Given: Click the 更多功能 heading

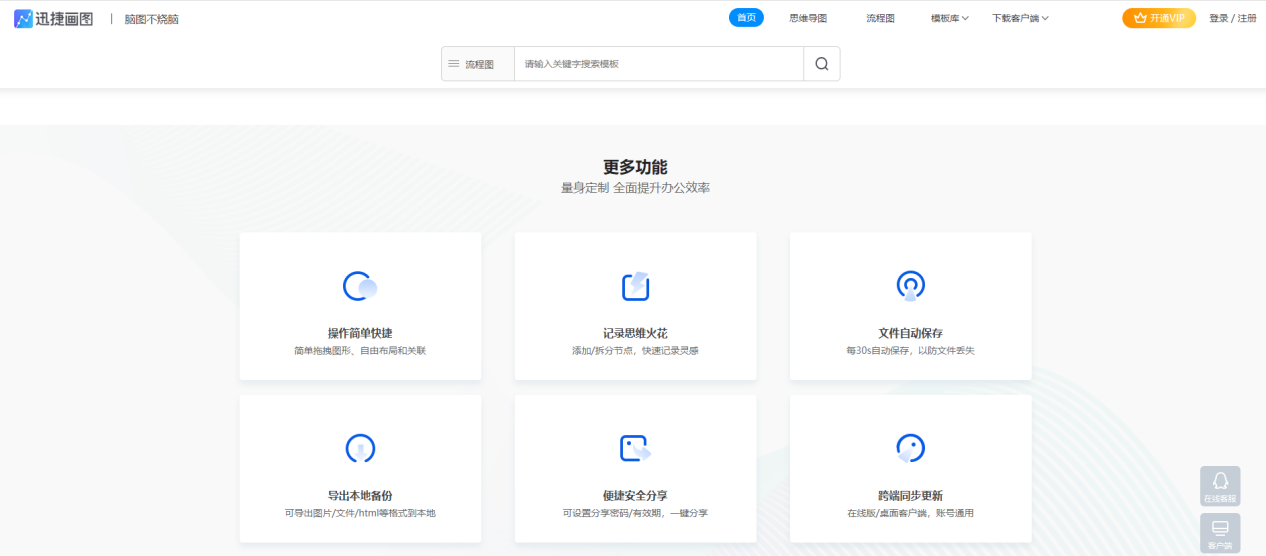Looking at the screenshot, I should [635, 167].
